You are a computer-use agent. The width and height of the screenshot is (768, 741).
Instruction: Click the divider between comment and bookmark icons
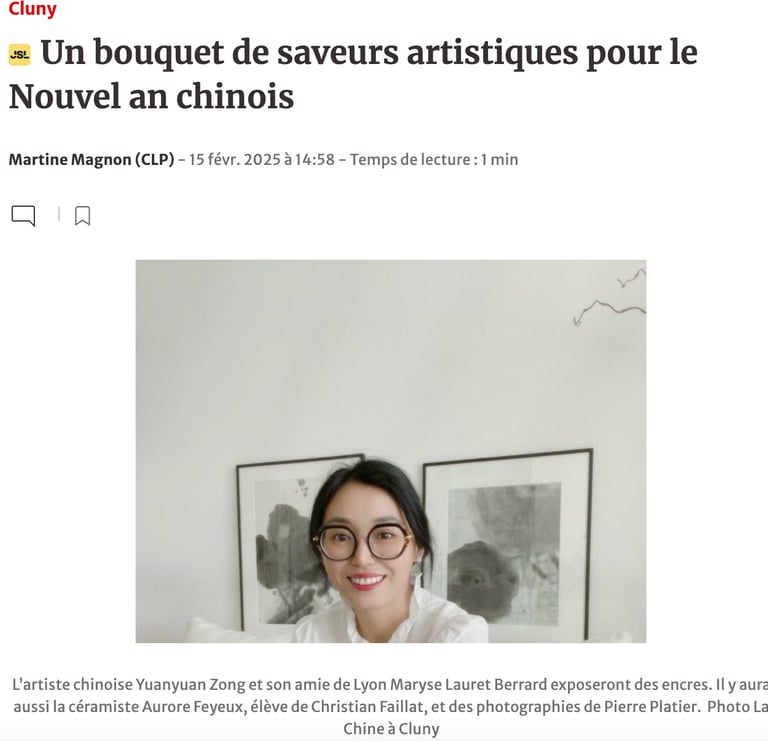point(59,215)
